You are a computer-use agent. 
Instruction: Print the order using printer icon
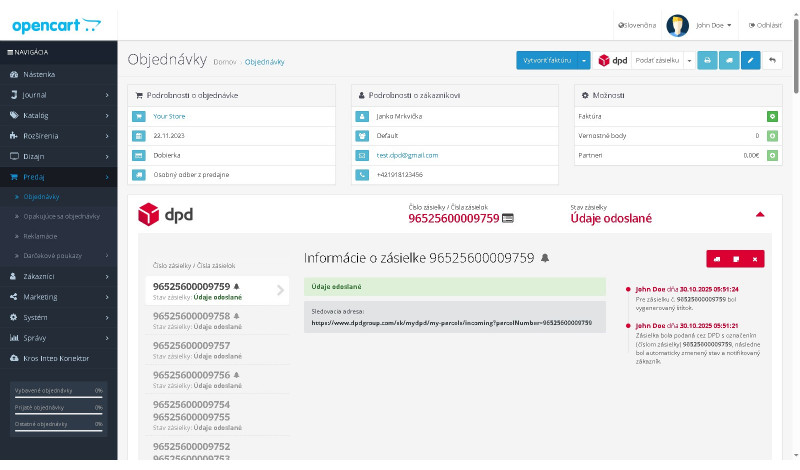[x=707, y=60]
